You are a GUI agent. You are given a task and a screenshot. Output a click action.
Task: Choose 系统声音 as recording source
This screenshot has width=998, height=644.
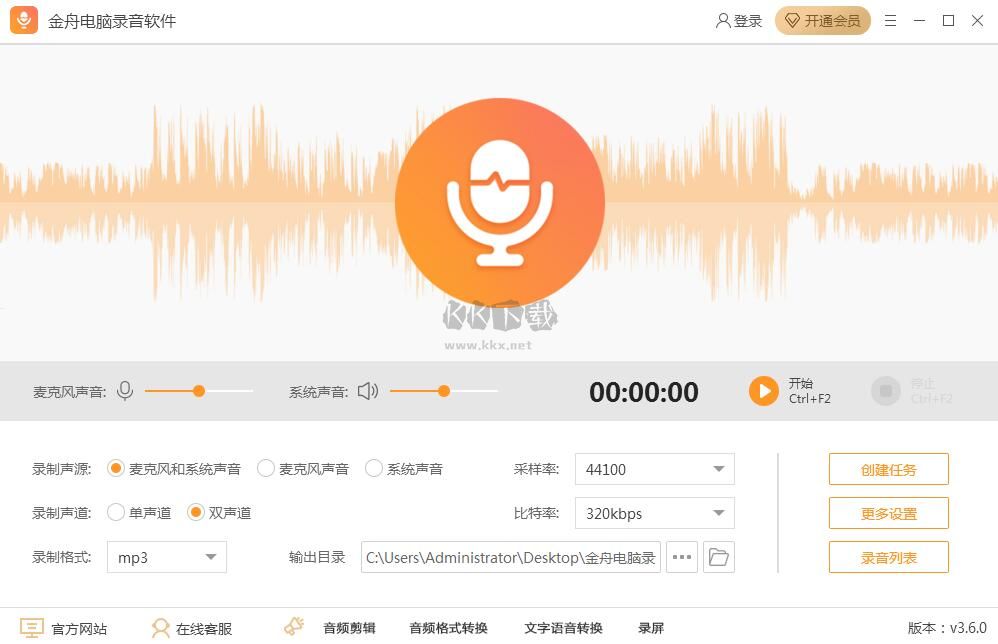(375, 467)
